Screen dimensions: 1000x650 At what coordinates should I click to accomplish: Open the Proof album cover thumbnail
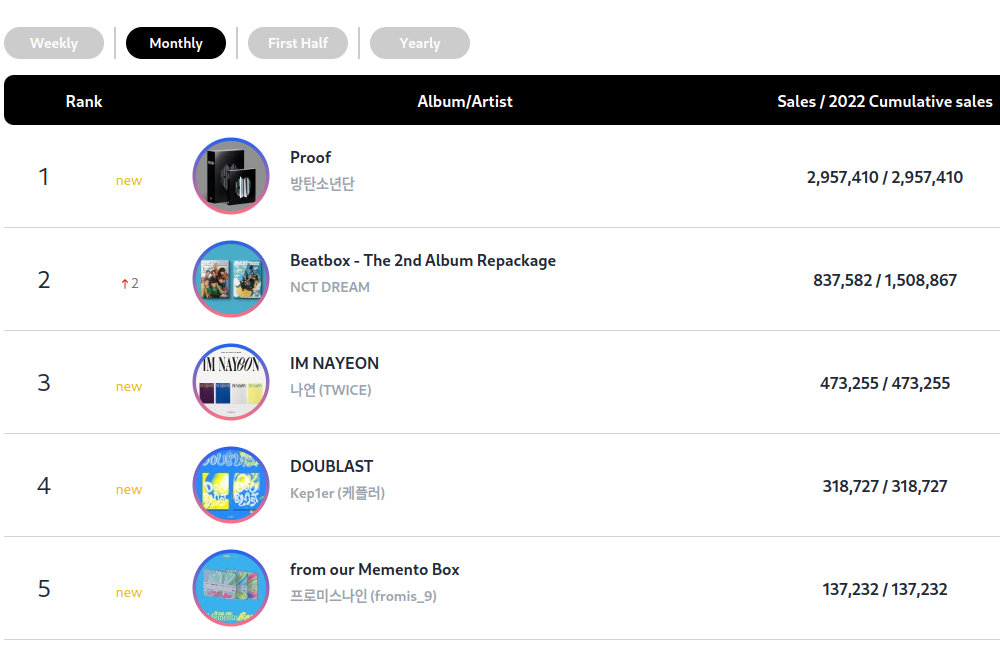(231, 176)
